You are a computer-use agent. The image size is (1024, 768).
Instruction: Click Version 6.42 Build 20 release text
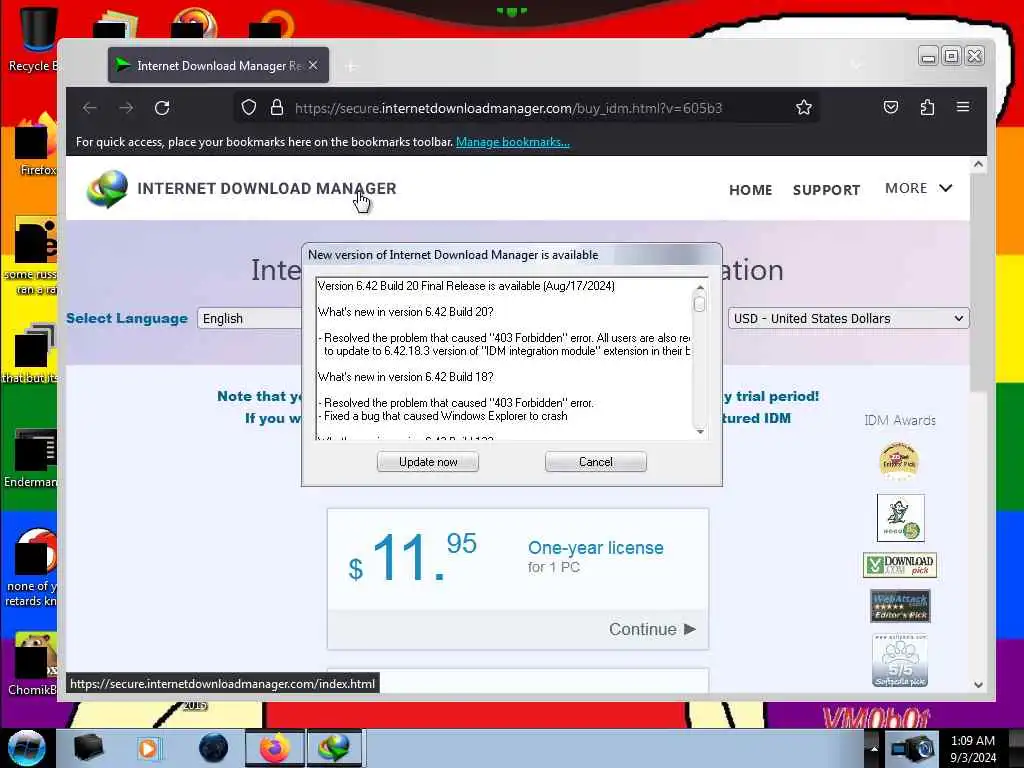pyautogui.click(x=466, y=285)
